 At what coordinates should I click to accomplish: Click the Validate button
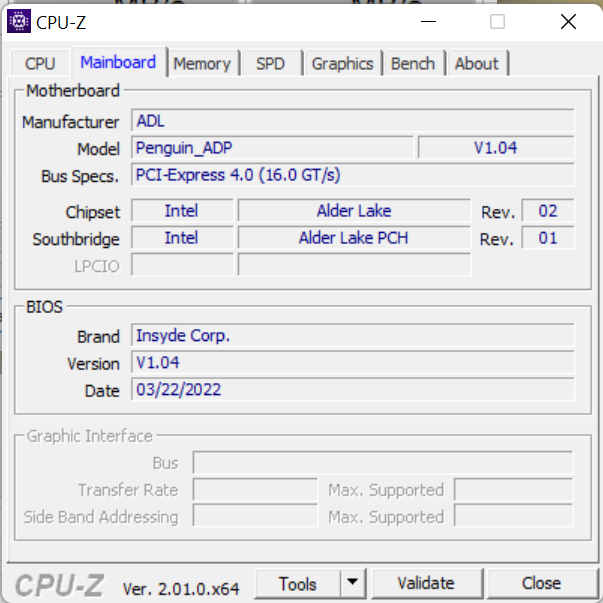(x=426, y=584)
